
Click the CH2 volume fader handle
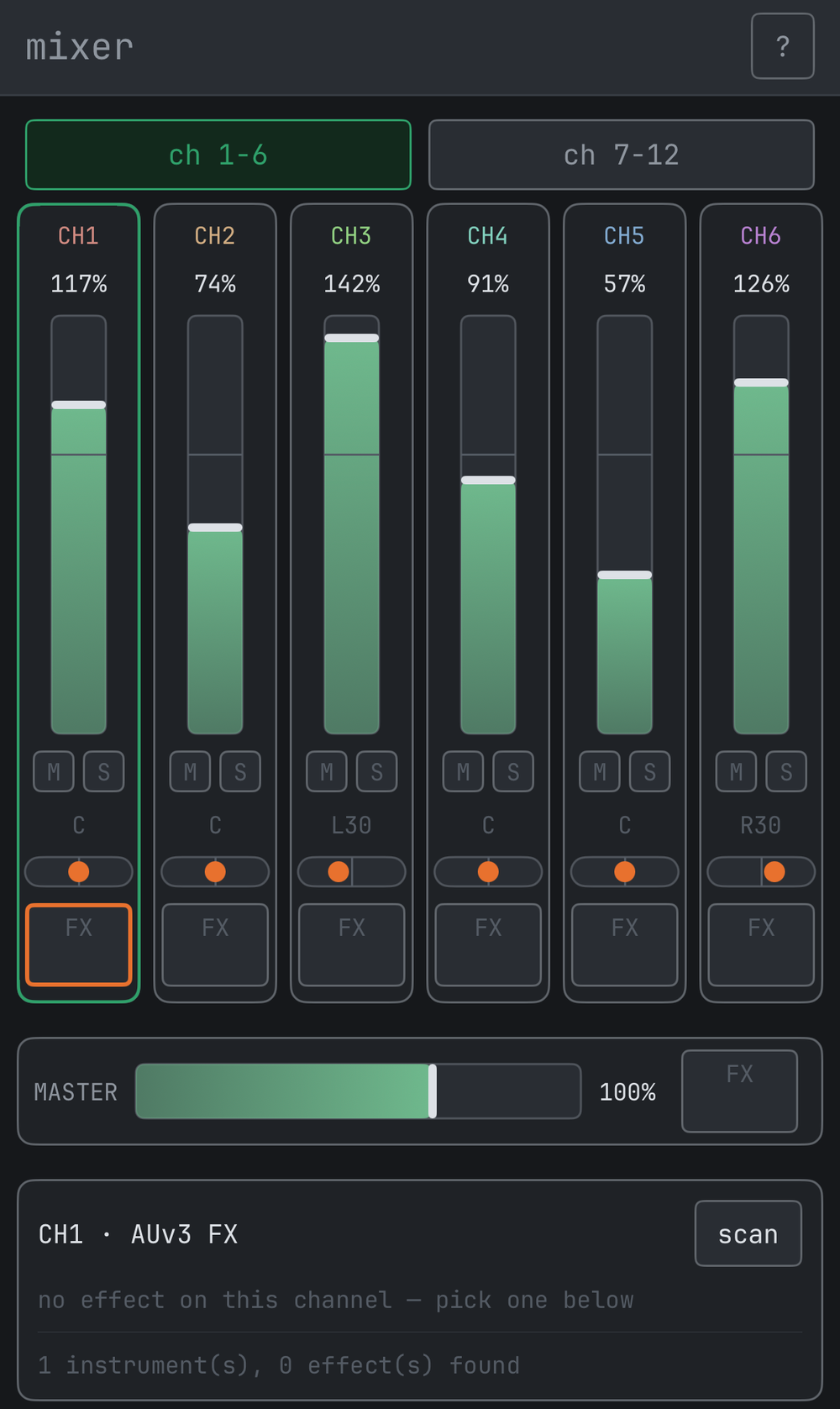(x=215, y=528)
